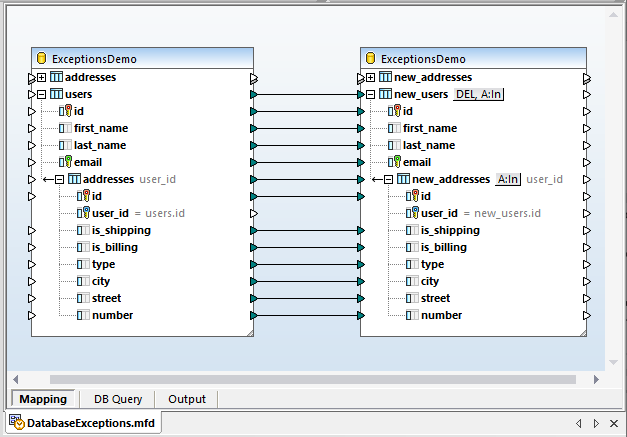Image resolution: width=627 pixels, height=437 pixels.
Task: Click the new_users table icon
Action: pyautogui.click(x=386, y=94)
